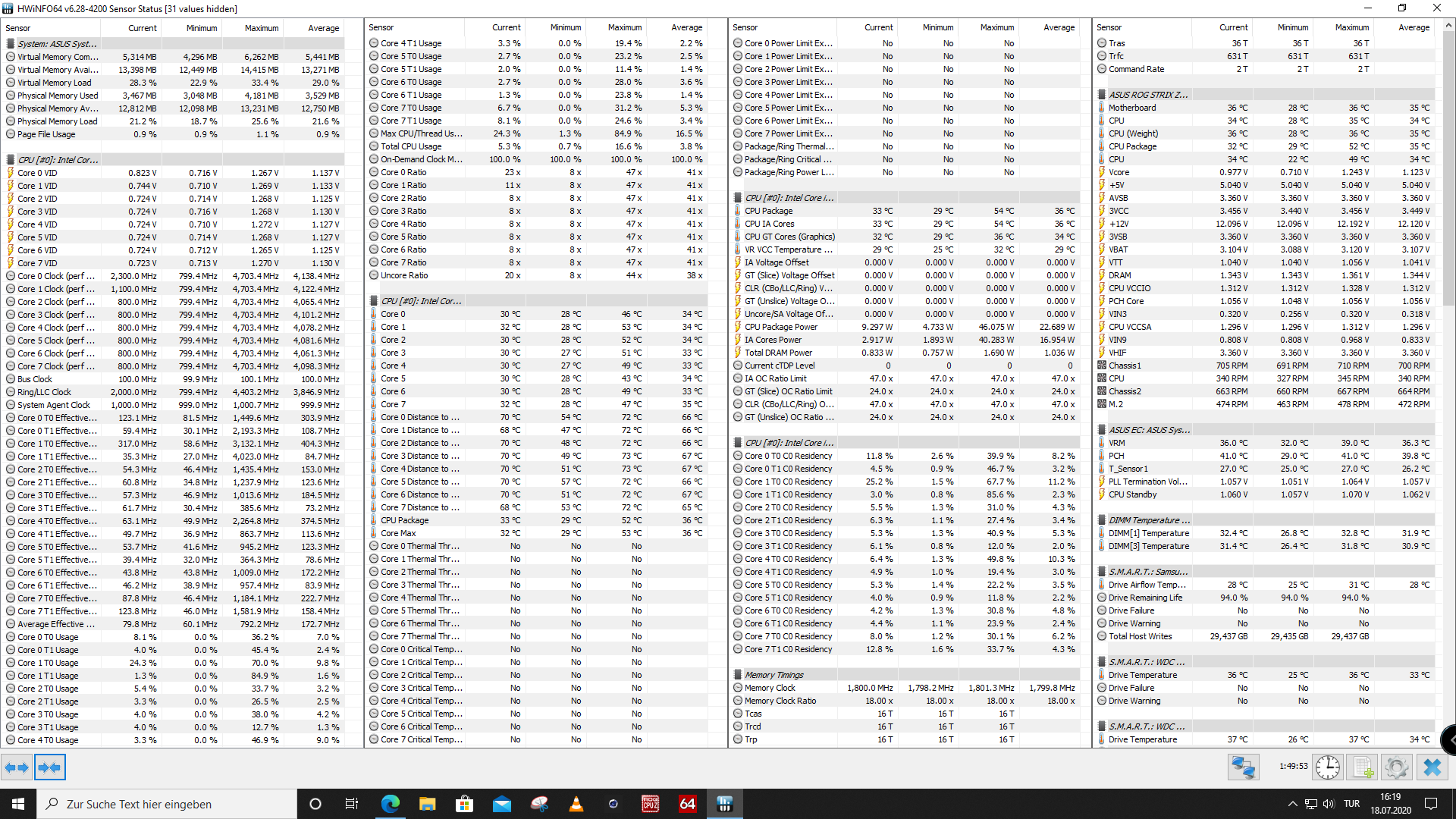Select CPU [#0]: Intel Cor... header in first column
Viewport: 1456px width, 819px height.
[x=174, y=160]
